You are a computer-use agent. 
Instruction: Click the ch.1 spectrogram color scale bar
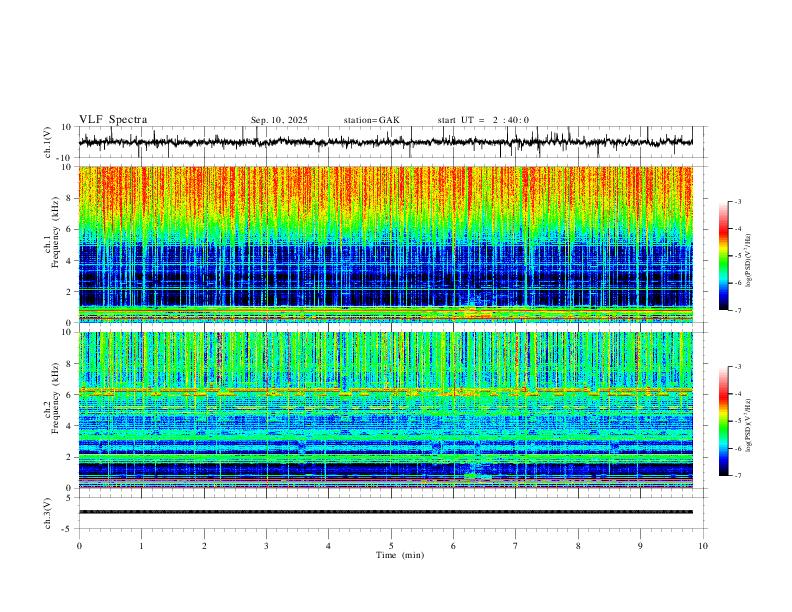[x=723, y=256]
